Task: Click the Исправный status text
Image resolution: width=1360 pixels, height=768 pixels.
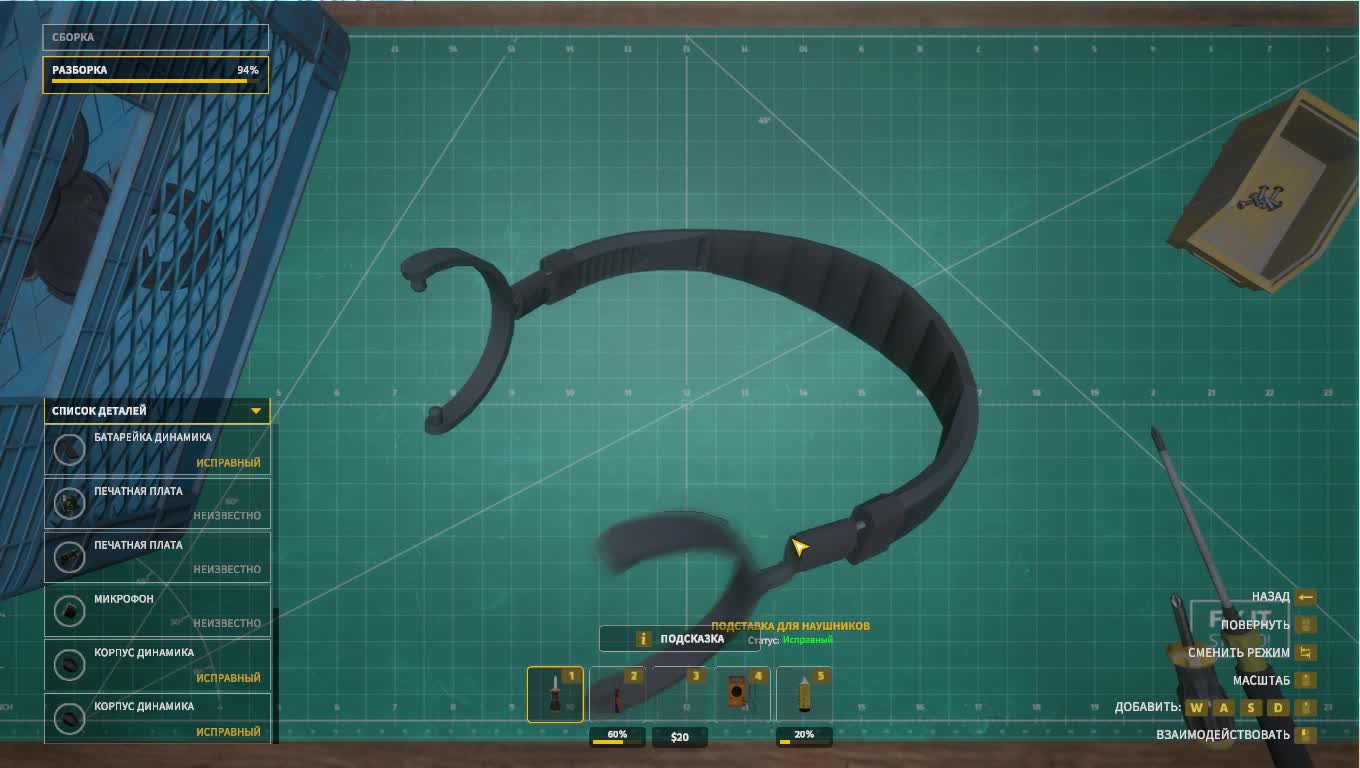Action: tap(808, 640)
